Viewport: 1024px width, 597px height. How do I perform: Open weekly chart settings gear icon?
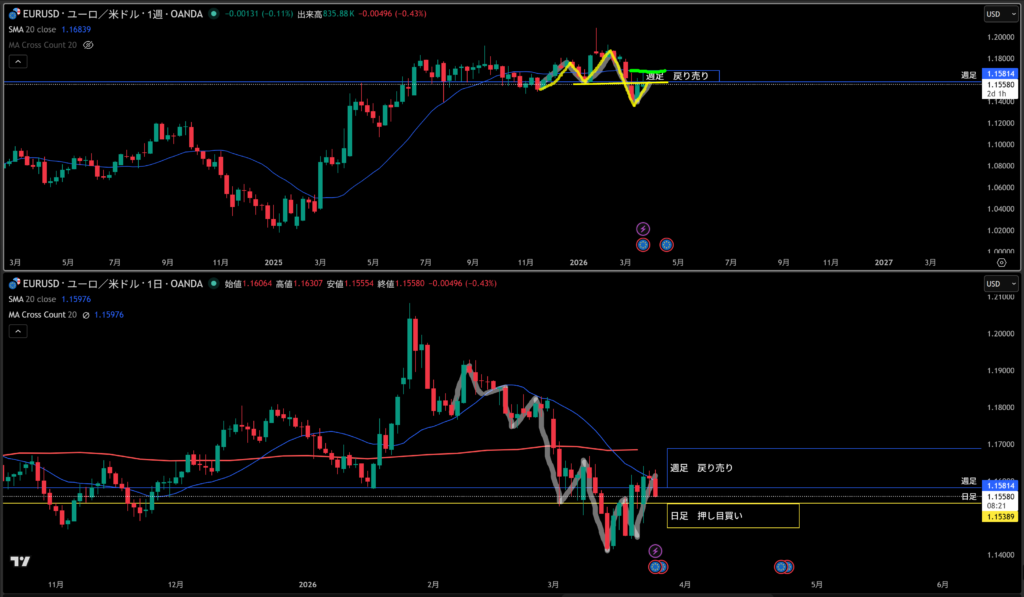1001,261
